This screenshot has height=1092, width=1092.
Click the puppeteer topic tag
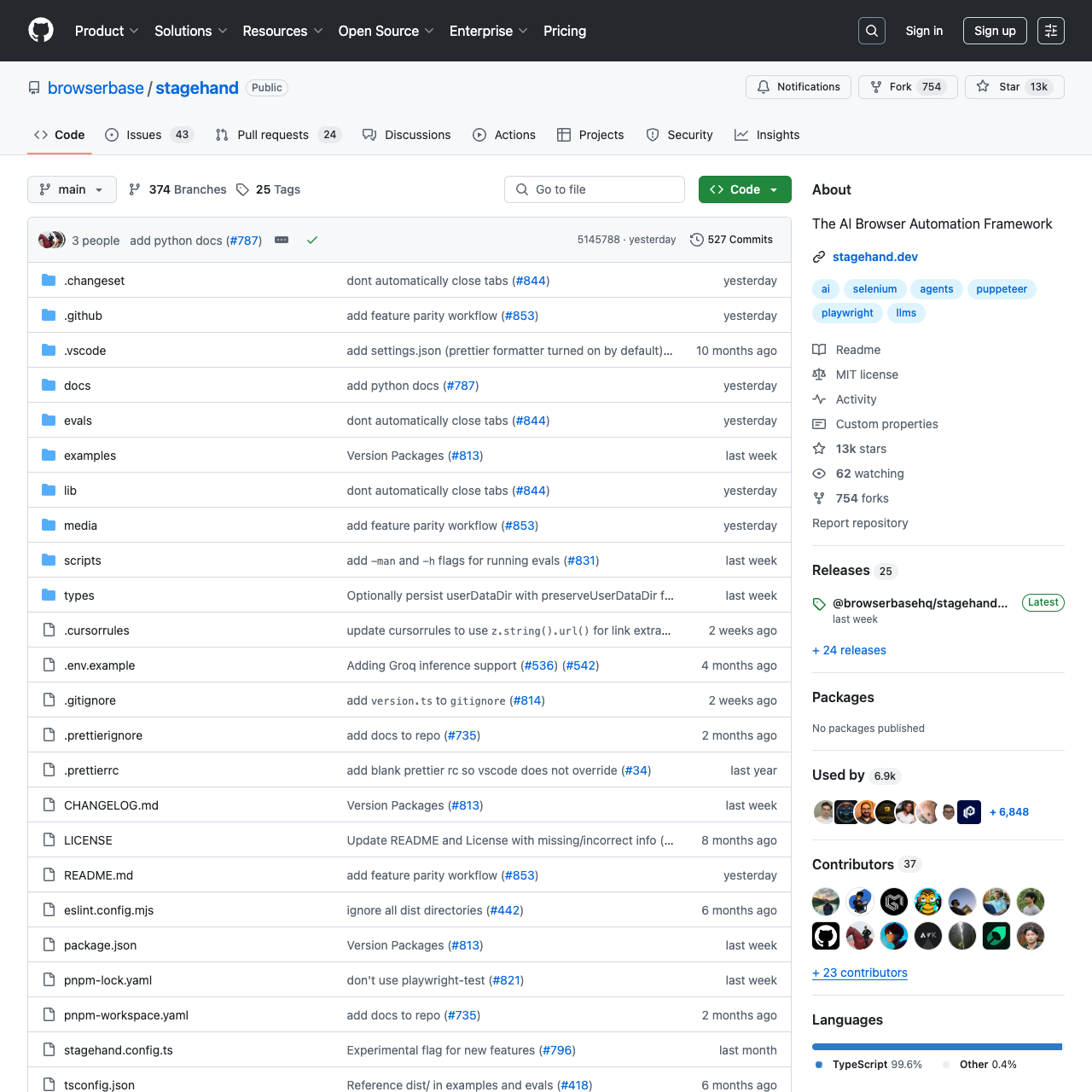pyautogui.click(x=1002, y=289)
